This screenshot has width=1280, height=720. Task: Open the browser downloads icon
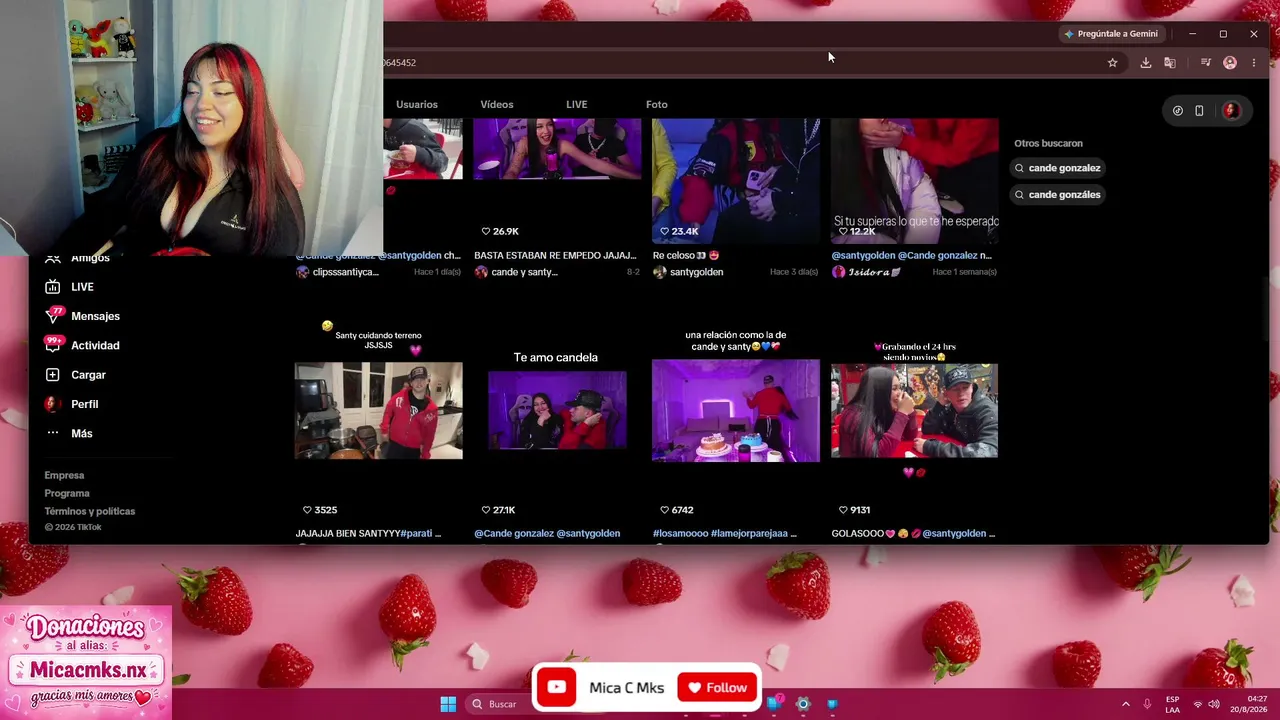point(1146,63)
